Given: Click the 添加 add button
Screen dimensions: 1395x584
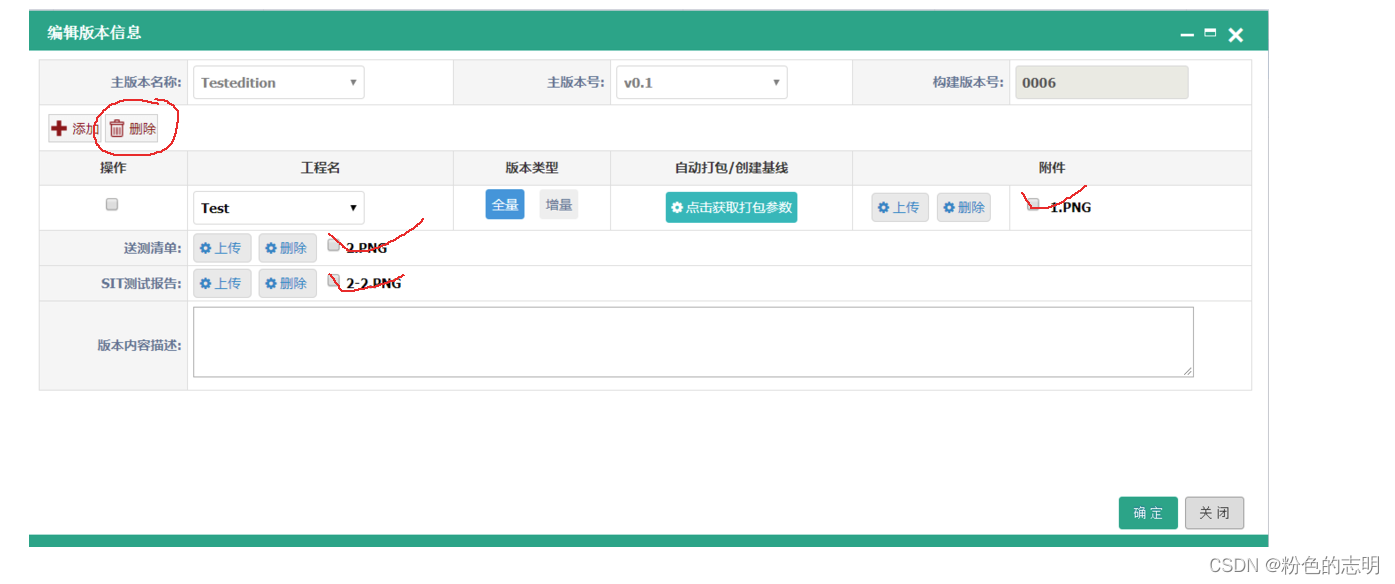Looking at the screenshot, I should pos(75,129).
